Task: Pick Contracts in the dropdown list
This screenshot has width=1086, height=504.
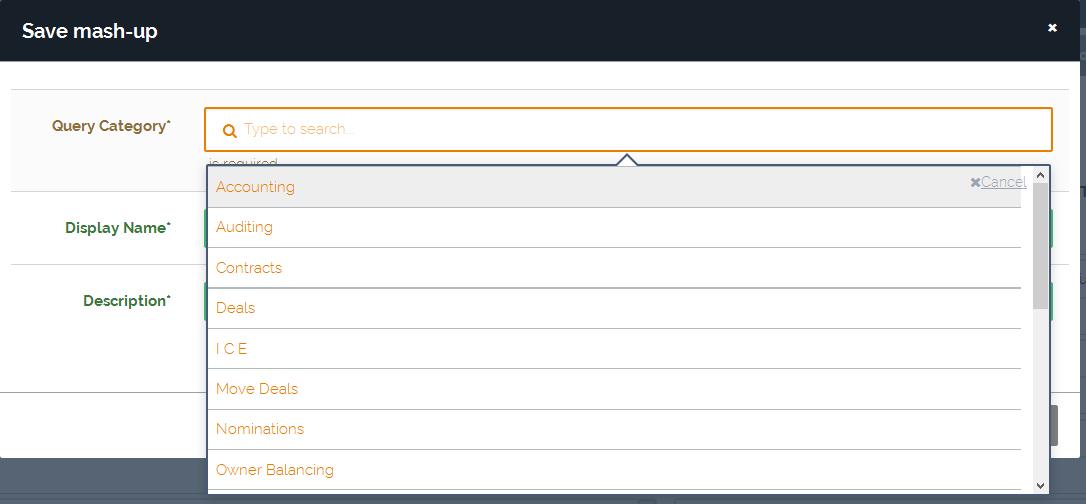Action: pos(249,268)
